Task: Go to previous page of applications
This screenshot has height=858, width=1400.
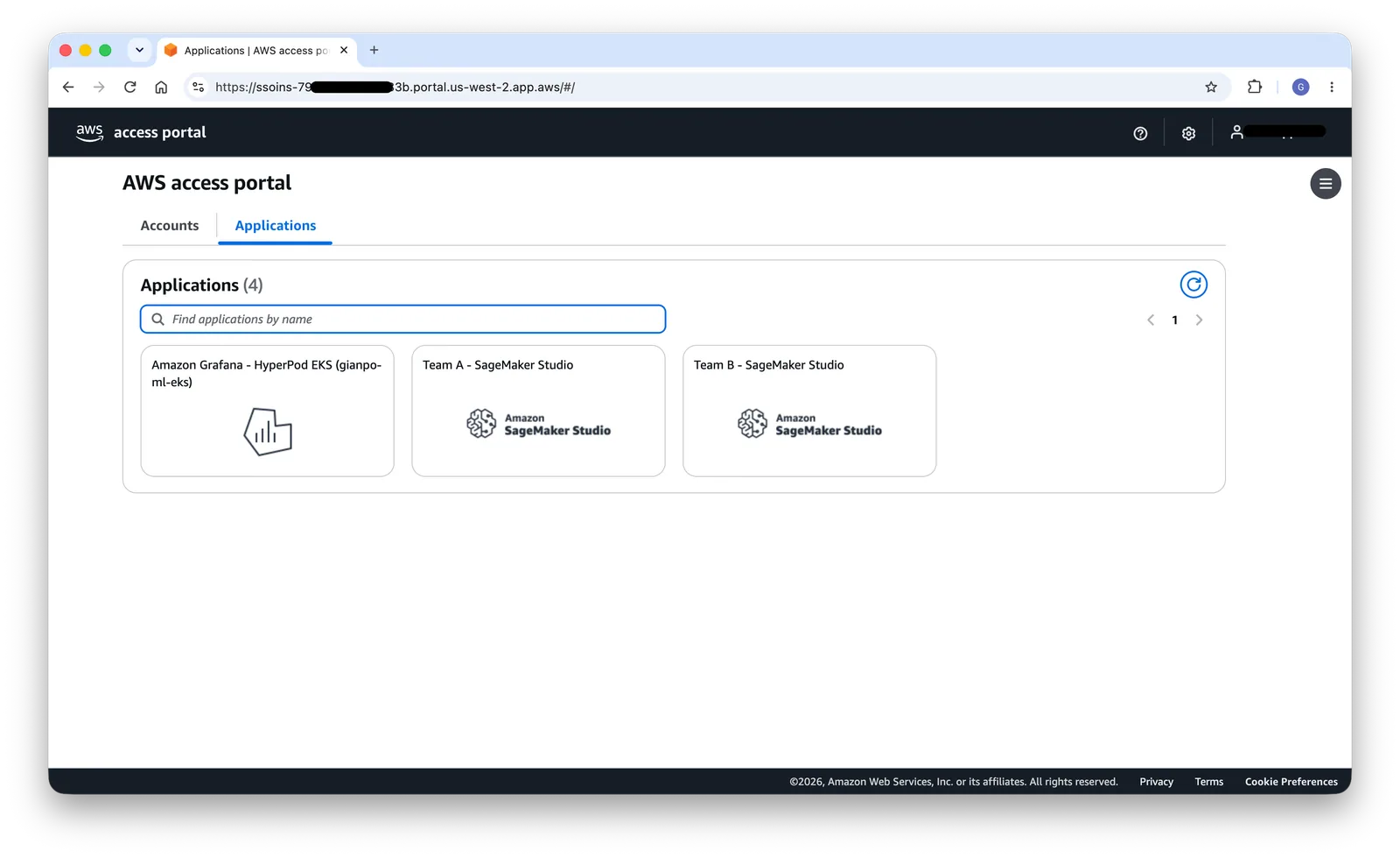Action: pyautogui.click(x=1151, y=320)
